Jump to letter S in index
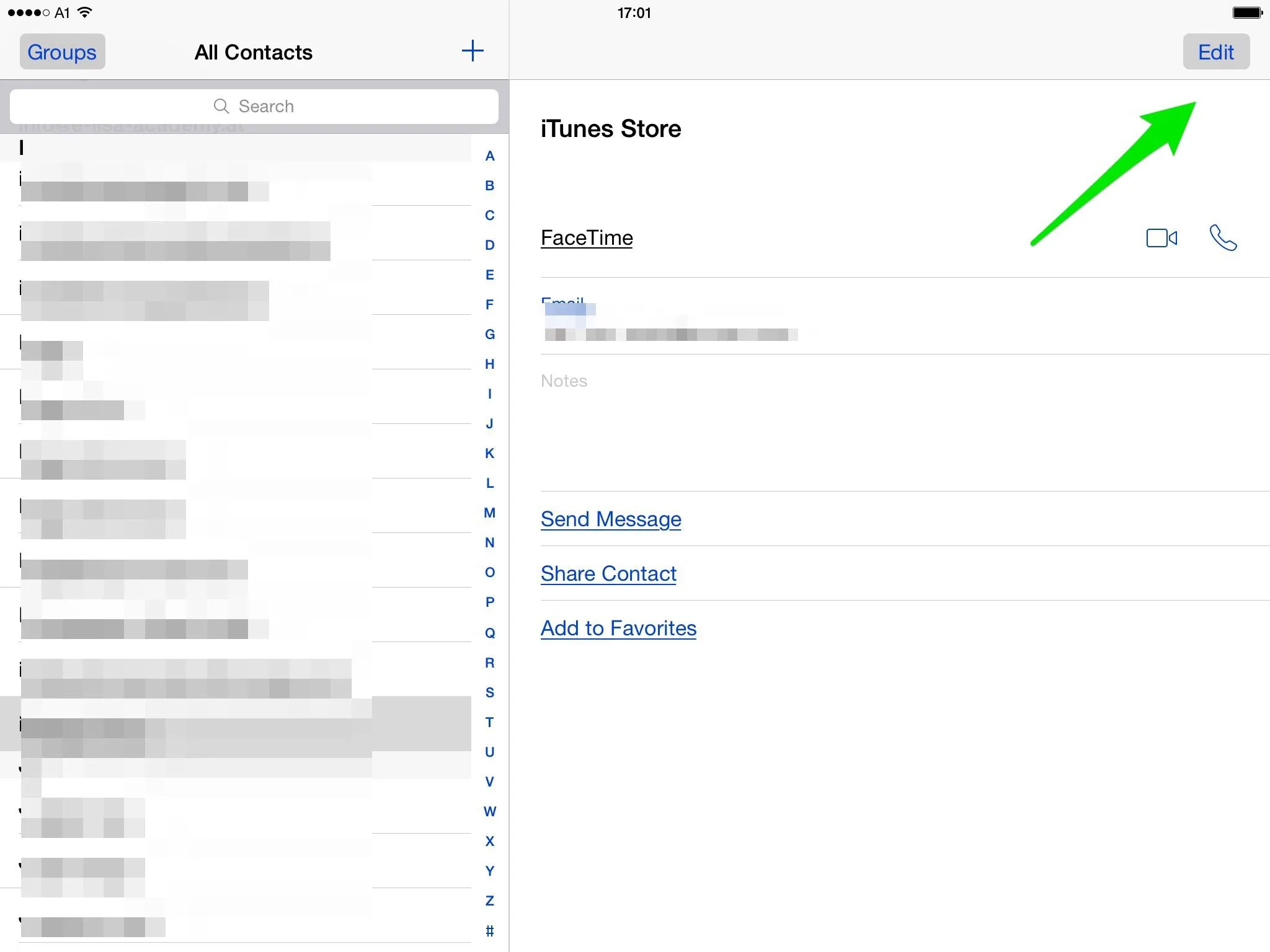Viewport: 1270px width, 952px height. (490, 692)
